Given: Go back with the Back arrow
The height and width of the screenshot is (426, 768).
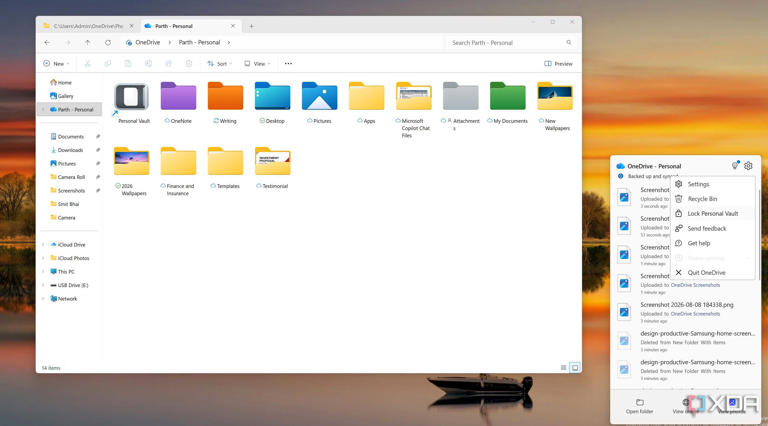Looking at the screenshot, I should point(47,43).
